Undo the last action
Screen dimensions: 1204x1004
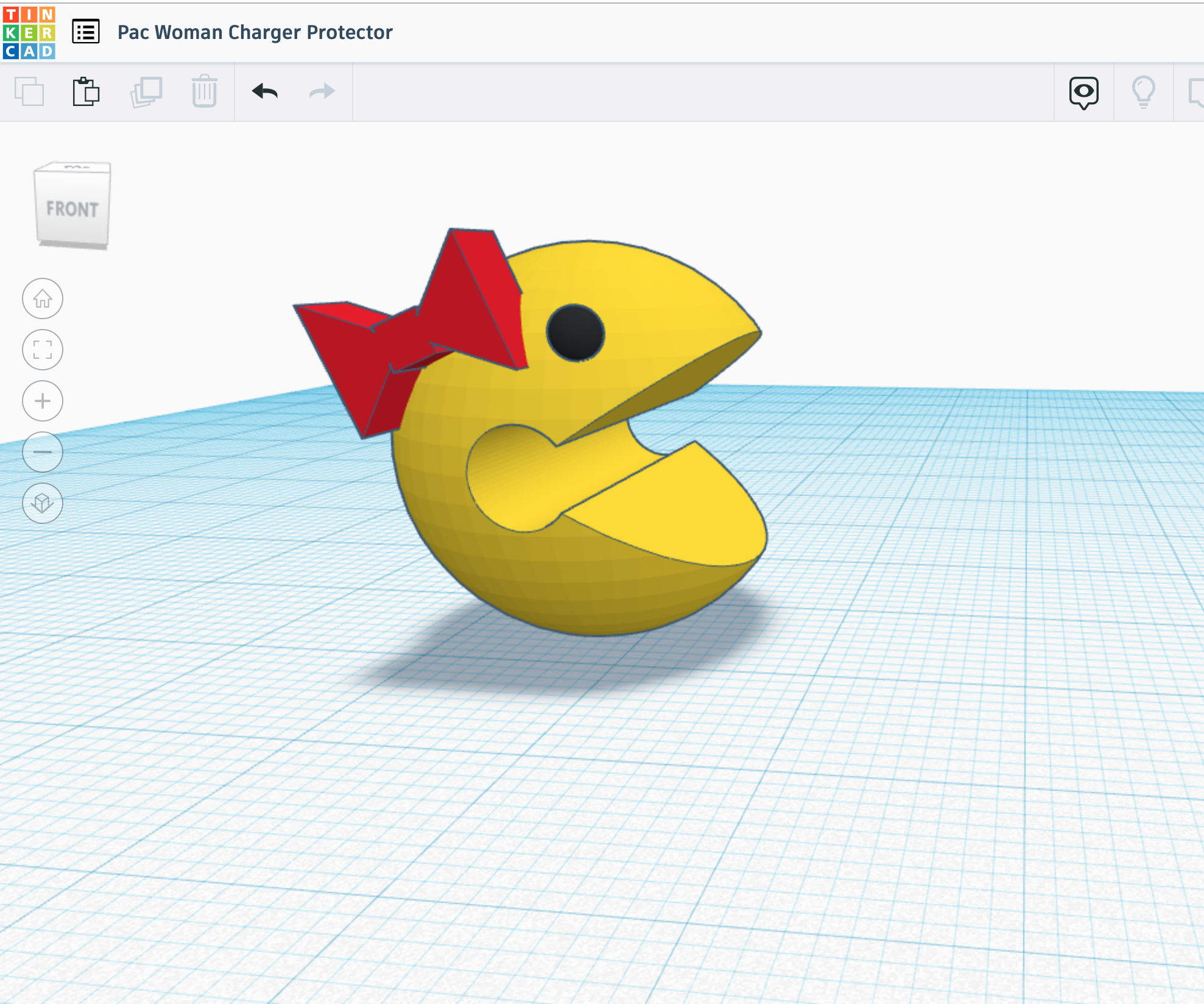click(265, 92)
